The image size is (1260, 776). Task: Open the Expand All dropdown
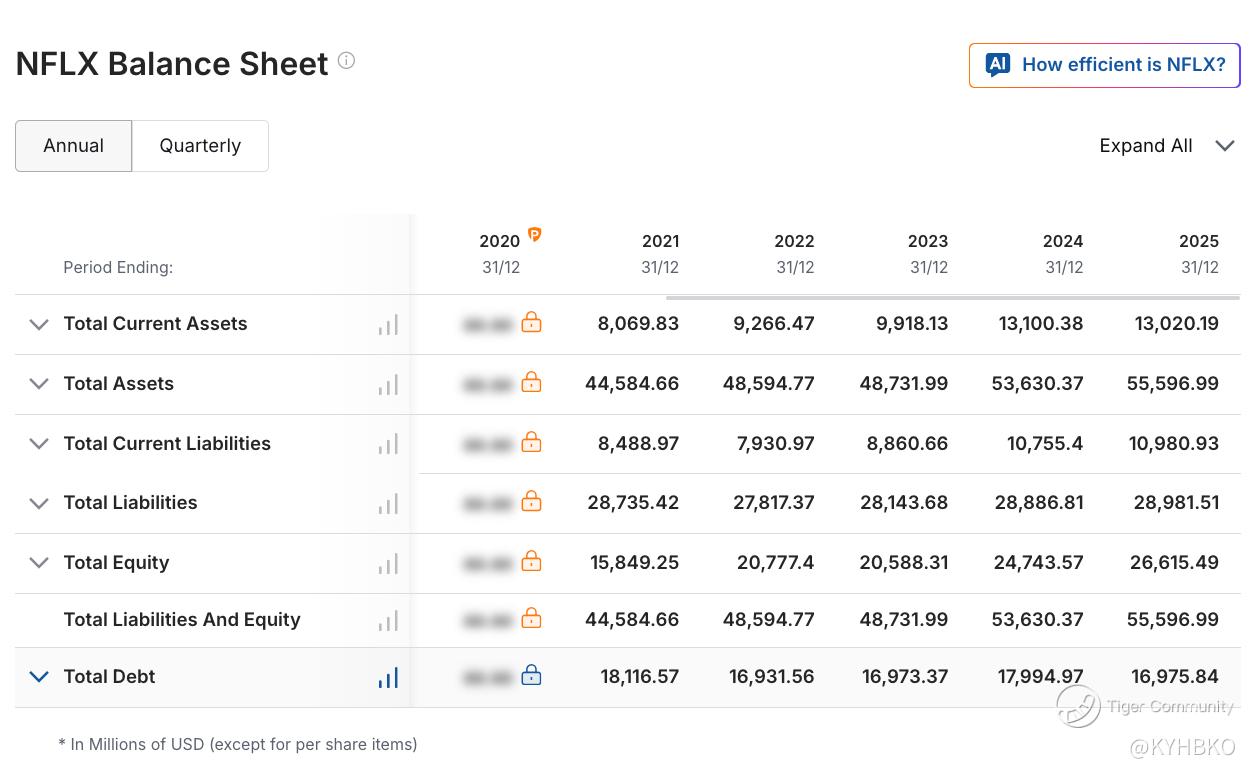click(1166, 146)
